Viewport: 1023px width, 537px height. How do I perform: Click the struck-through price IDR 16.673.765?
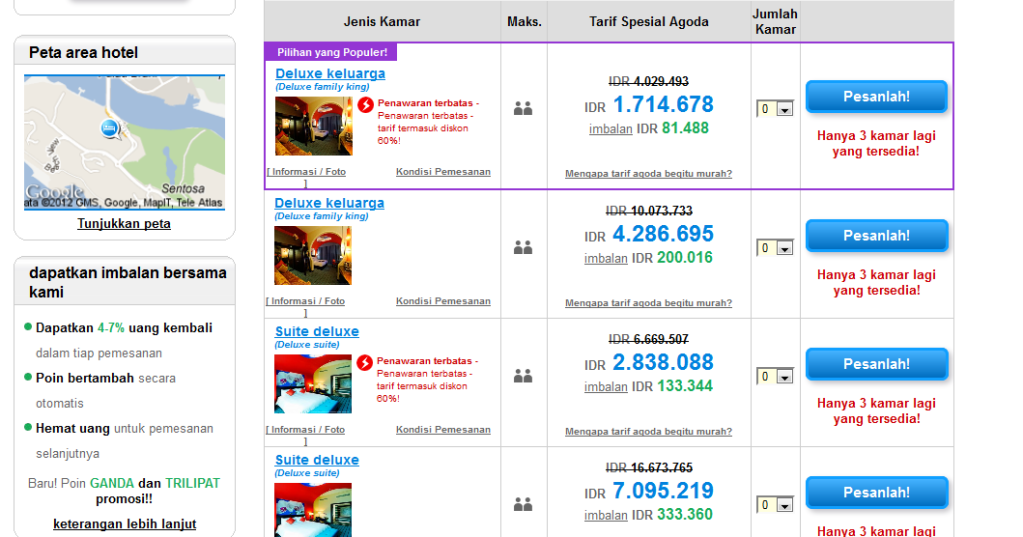[x=649, y=468]
